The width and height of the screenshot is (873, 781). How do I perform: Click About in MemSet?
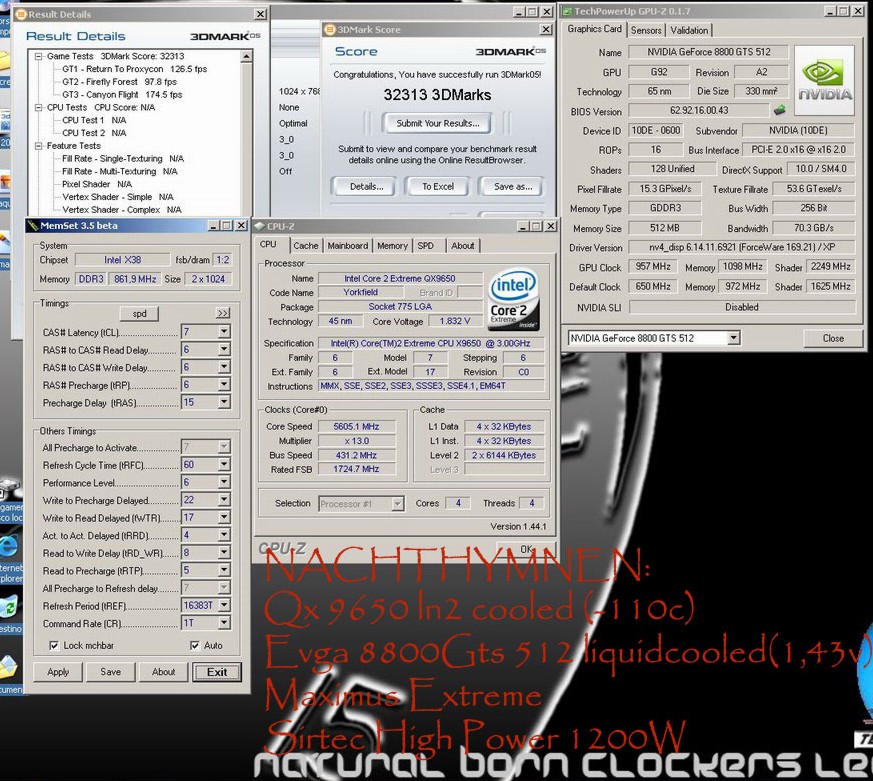tap(163, 672)
